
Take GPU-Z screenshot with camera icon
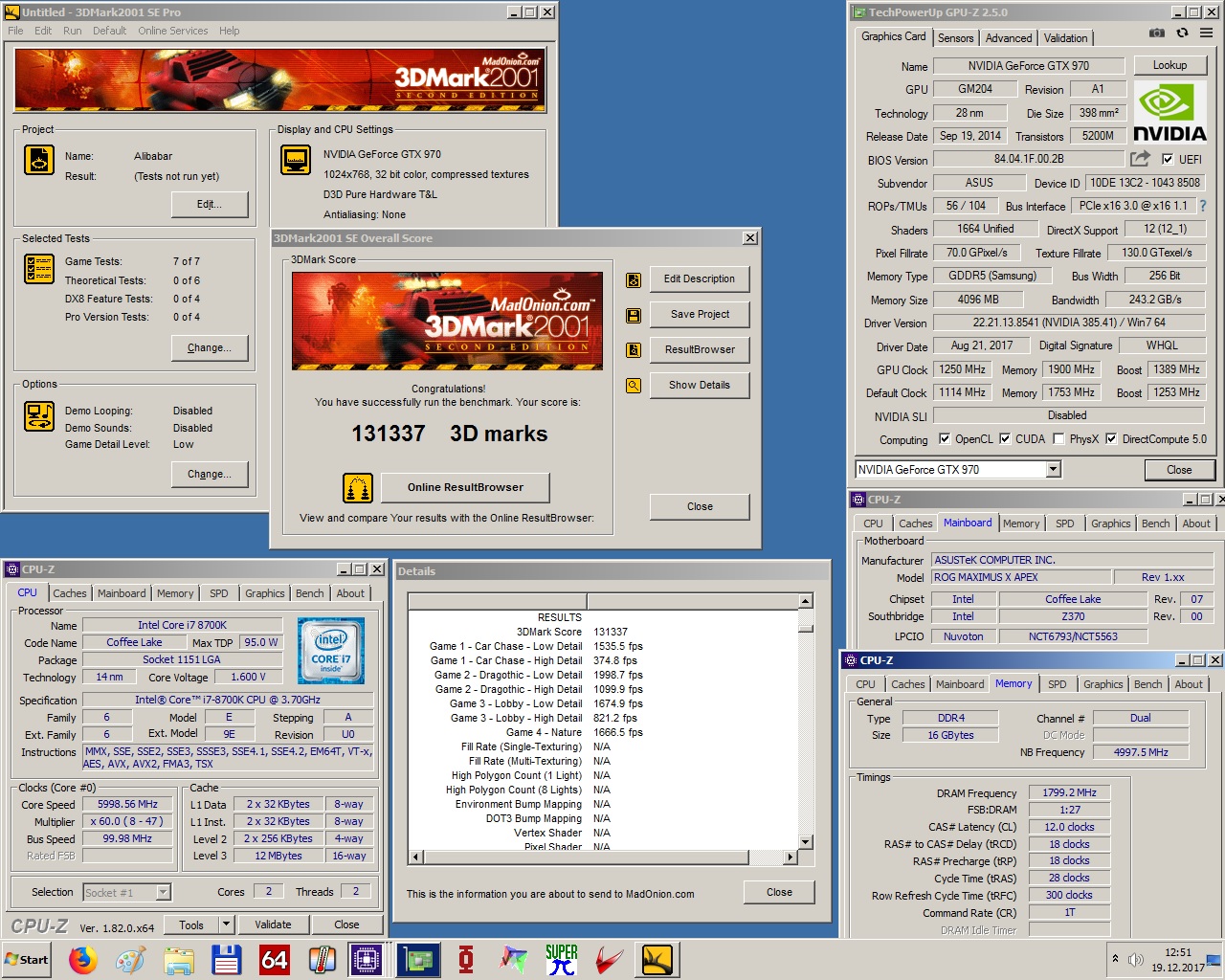click(1157, 33)
